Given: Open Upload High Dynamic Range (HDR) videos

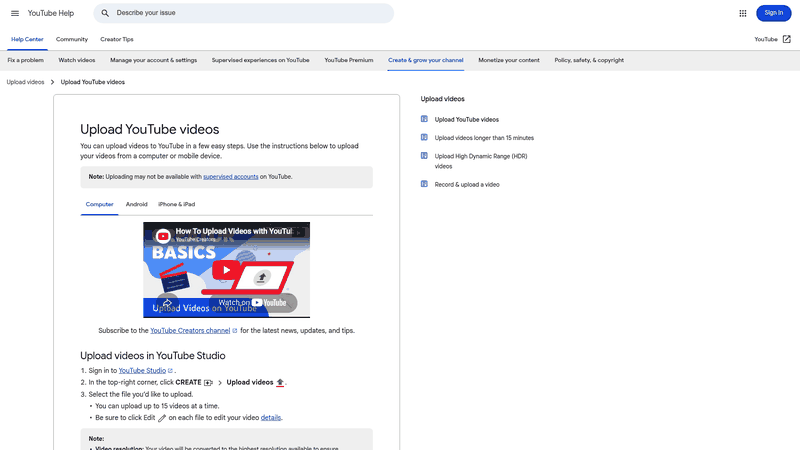Looking at the screenshot, I should (x=481, y=161).
